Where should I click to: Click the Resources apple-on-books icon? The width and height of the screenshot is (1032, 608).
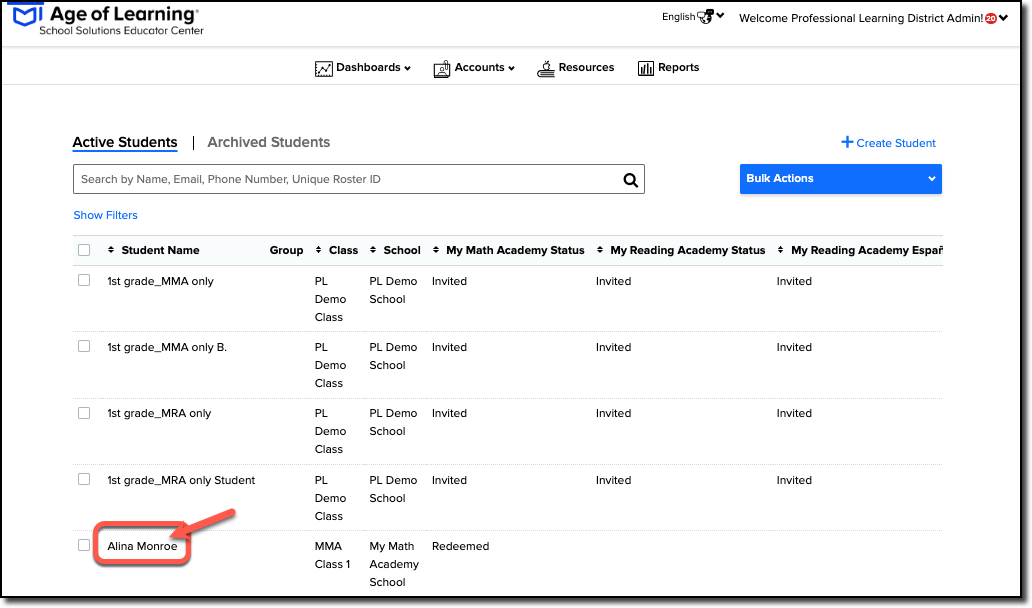pos(546,68)
